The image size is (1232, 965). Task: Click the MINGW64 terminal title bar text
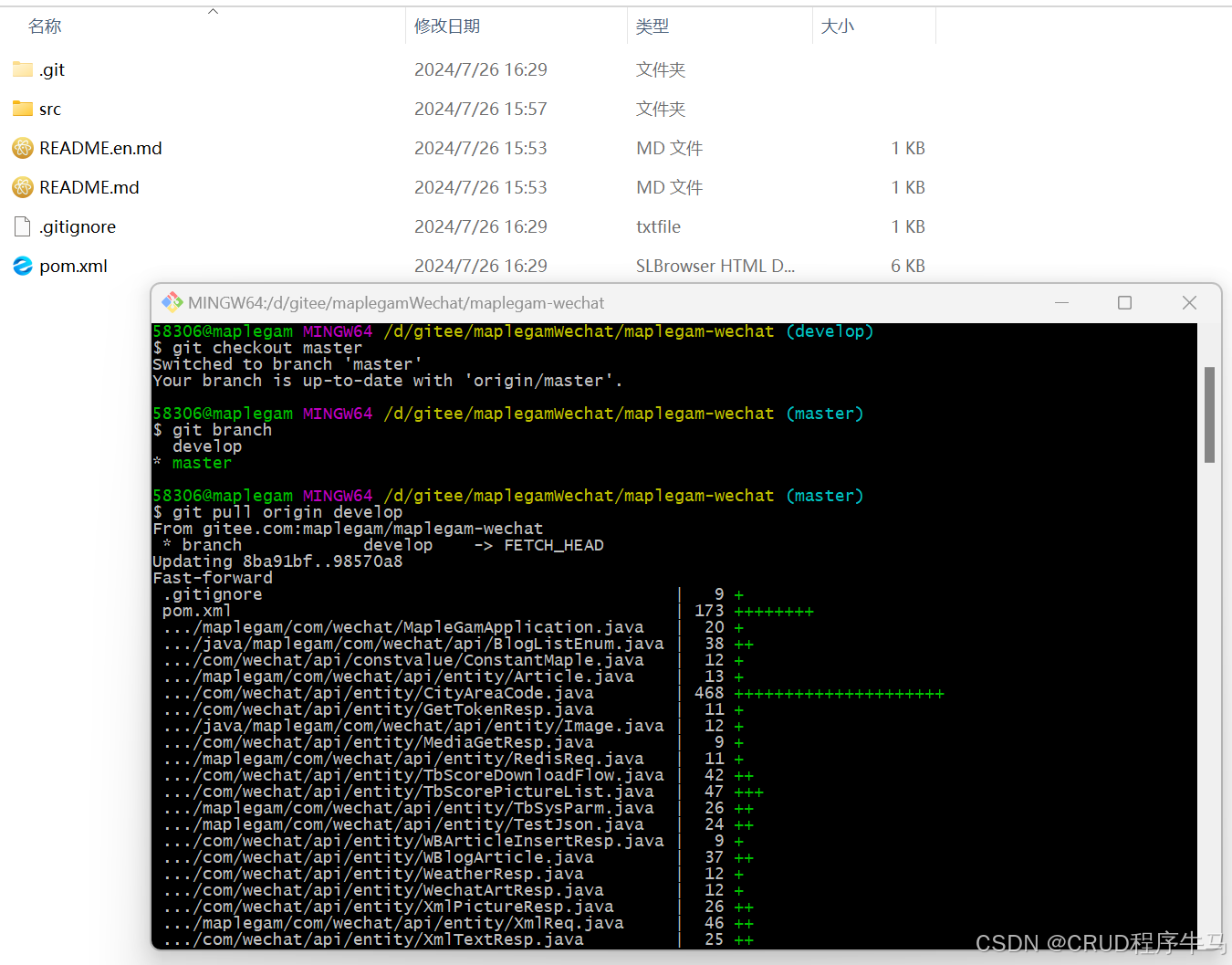click(396, 303)
